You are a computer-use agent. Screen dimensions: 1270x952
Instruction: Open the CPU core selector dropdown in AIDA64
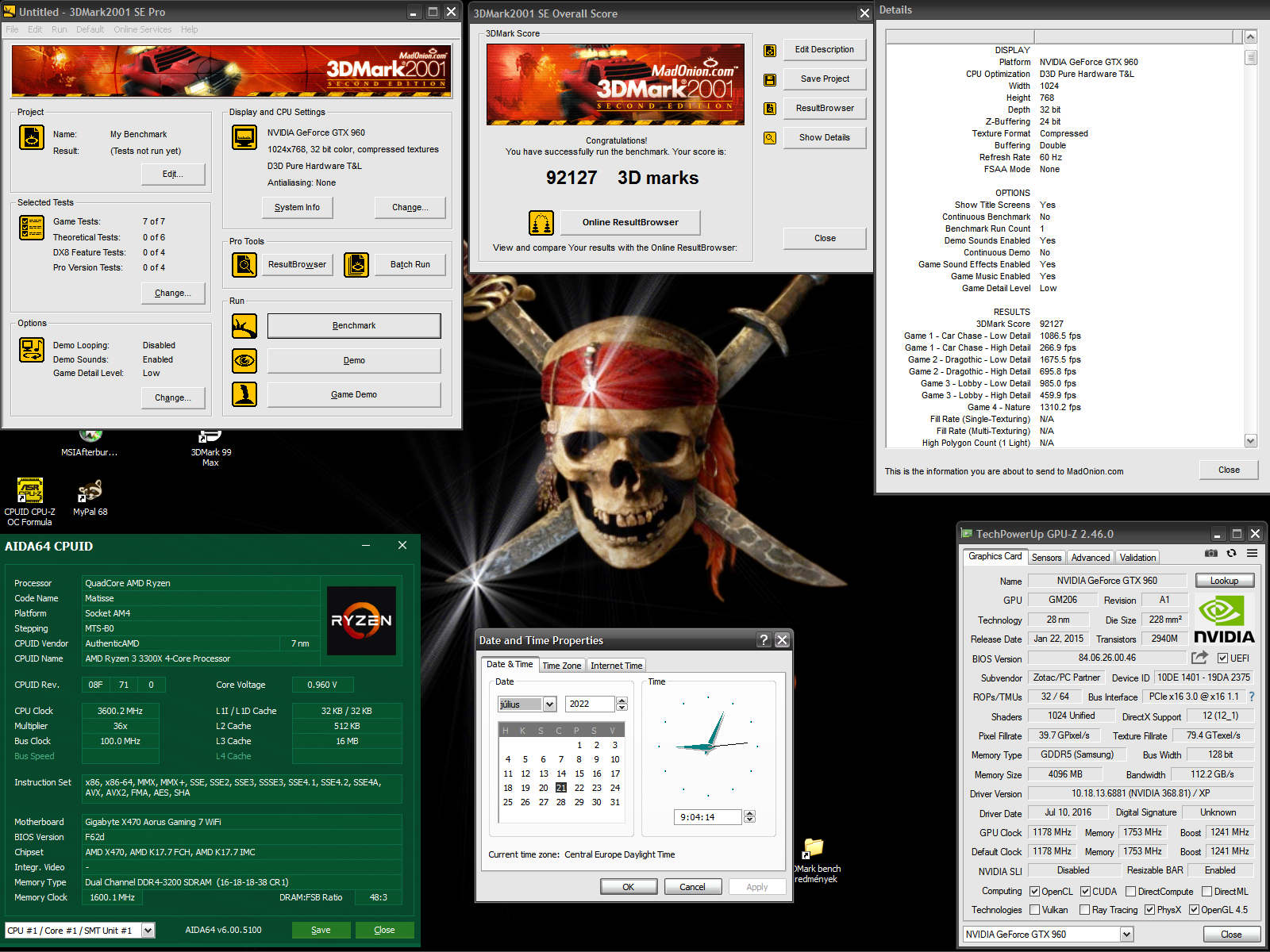(x=148, y=931)
